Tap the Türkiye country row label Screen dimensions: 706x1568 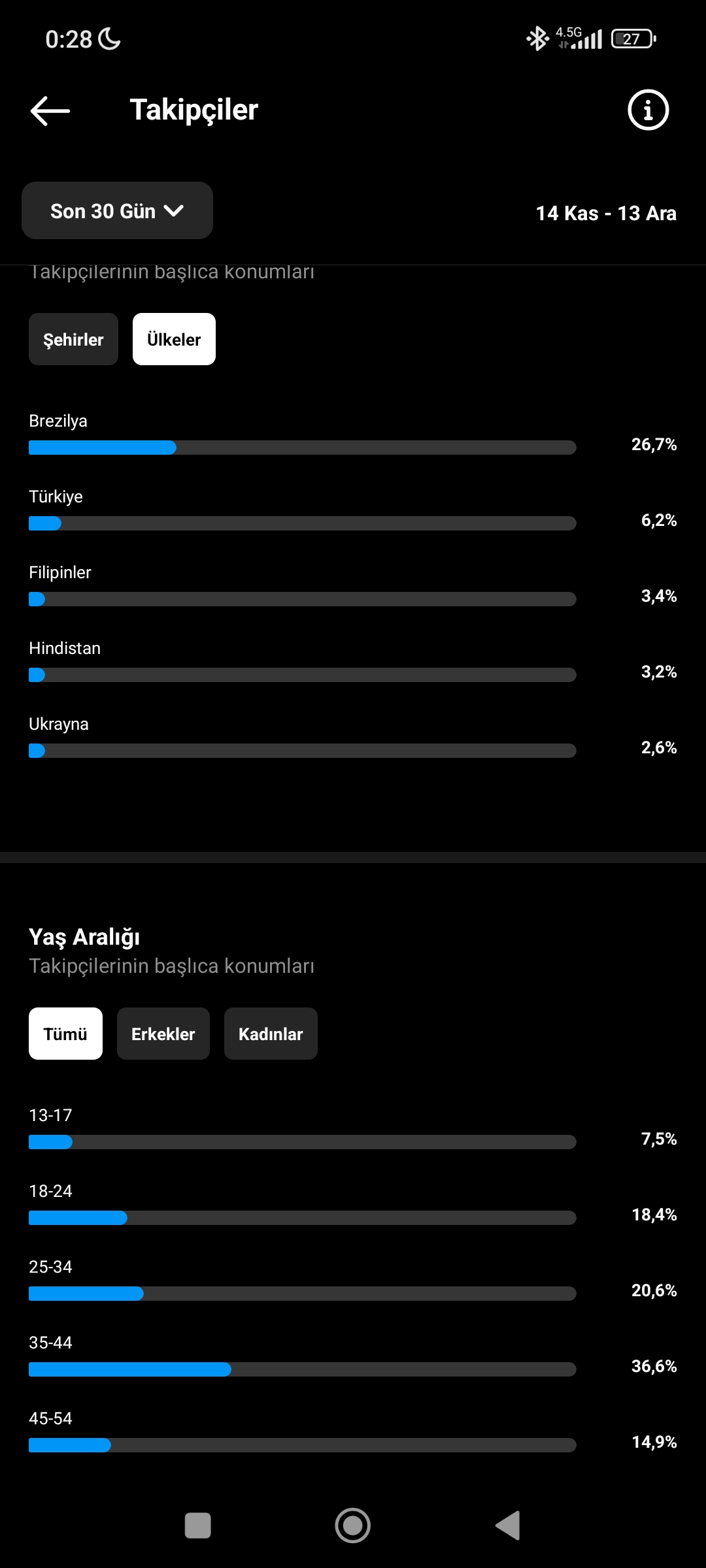coord(56,497)
